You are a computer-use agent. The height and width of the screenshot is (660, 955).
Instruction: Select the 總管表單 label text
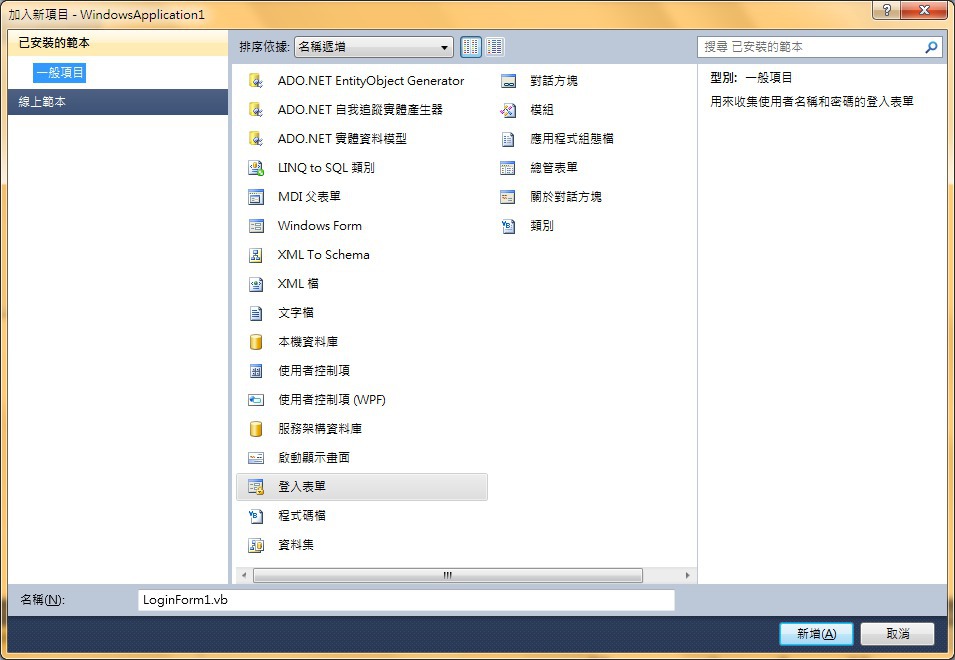tap(554, 167)
